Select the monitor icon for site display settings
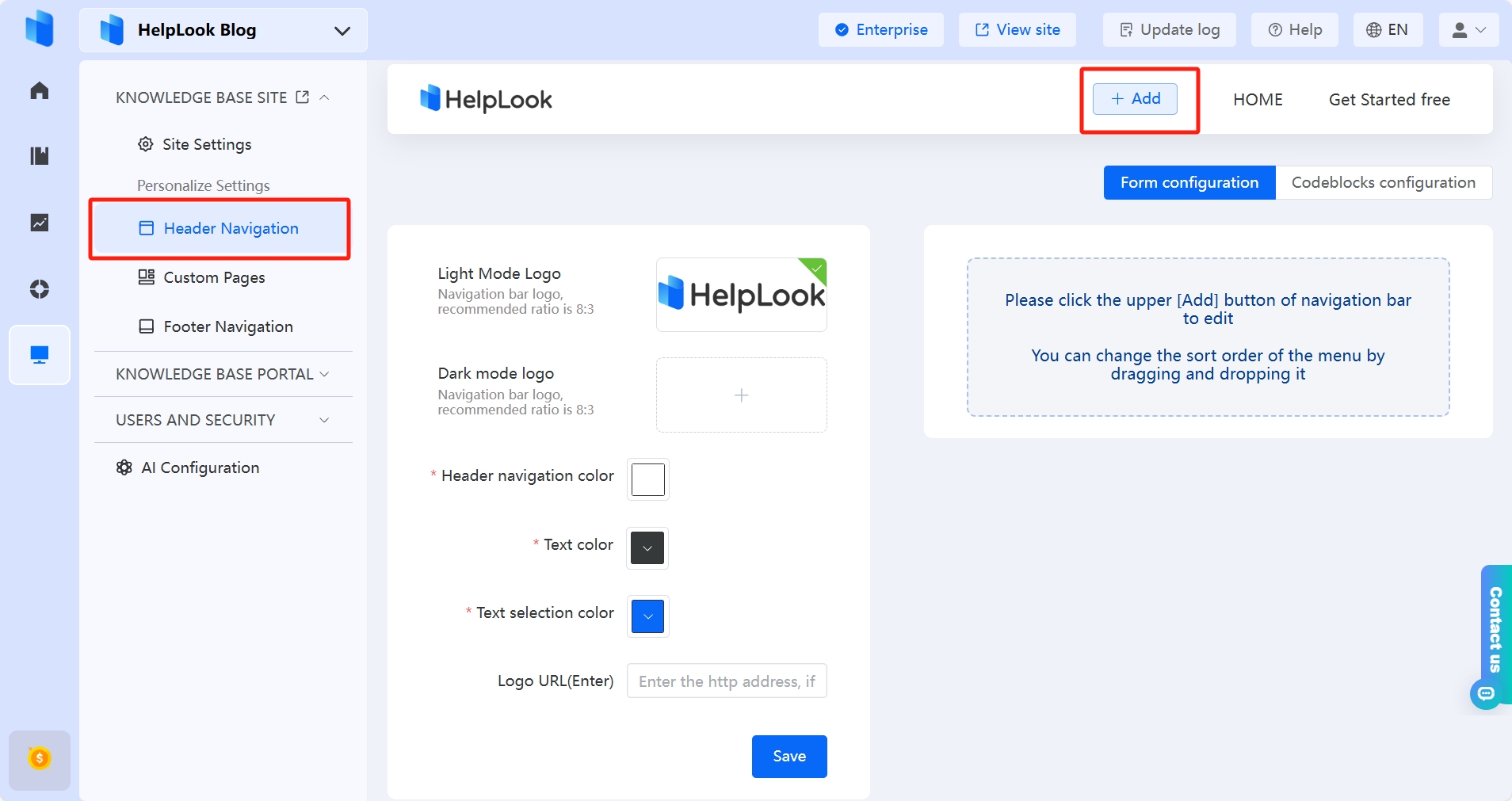 click(x=39, y=354)
